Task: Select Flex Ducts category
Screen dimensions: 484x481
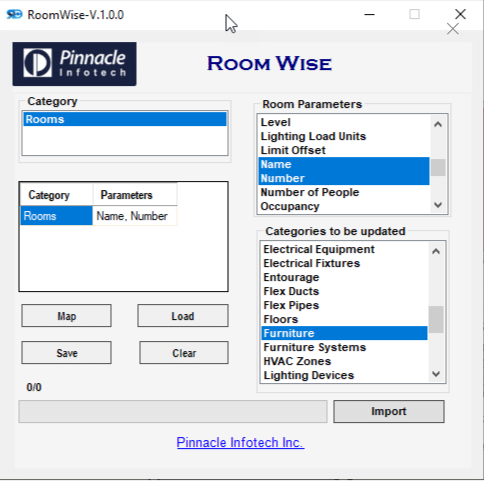Action: (x=344, y=291)
